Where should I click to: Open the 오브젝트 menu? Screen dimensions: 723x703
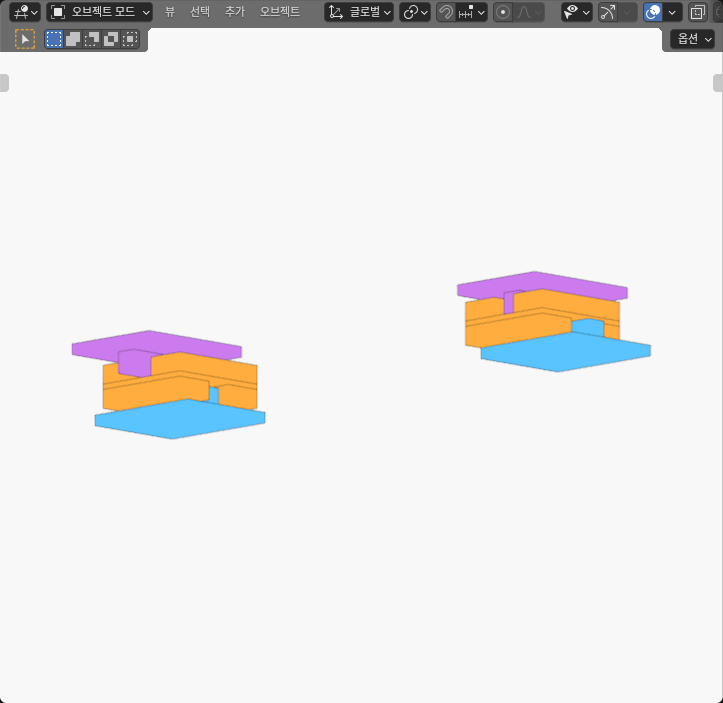[280, 12]
